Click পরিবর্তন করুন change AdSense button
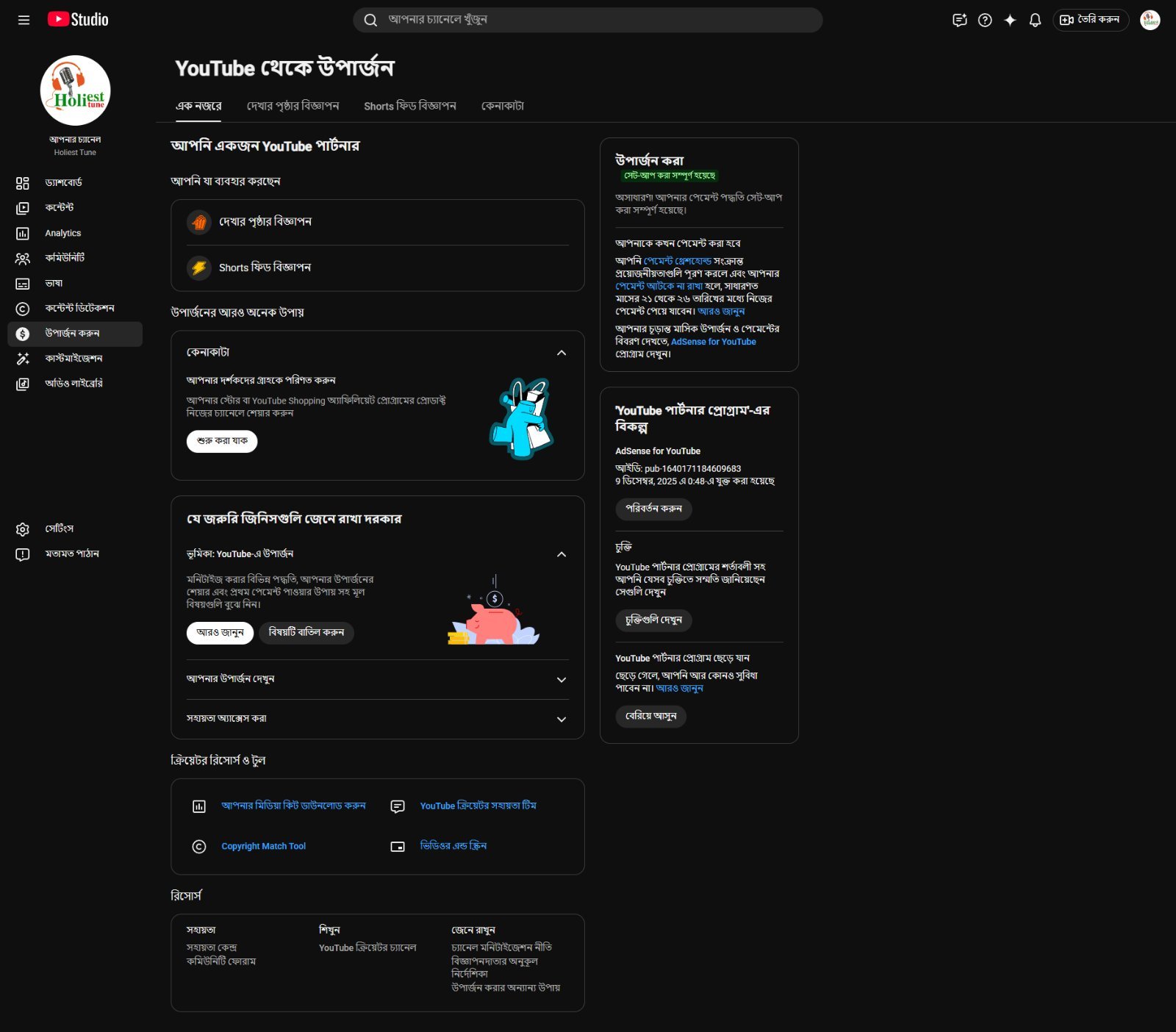The image size is (1176, 1032). pyautogui.click(x=653, y=509)
